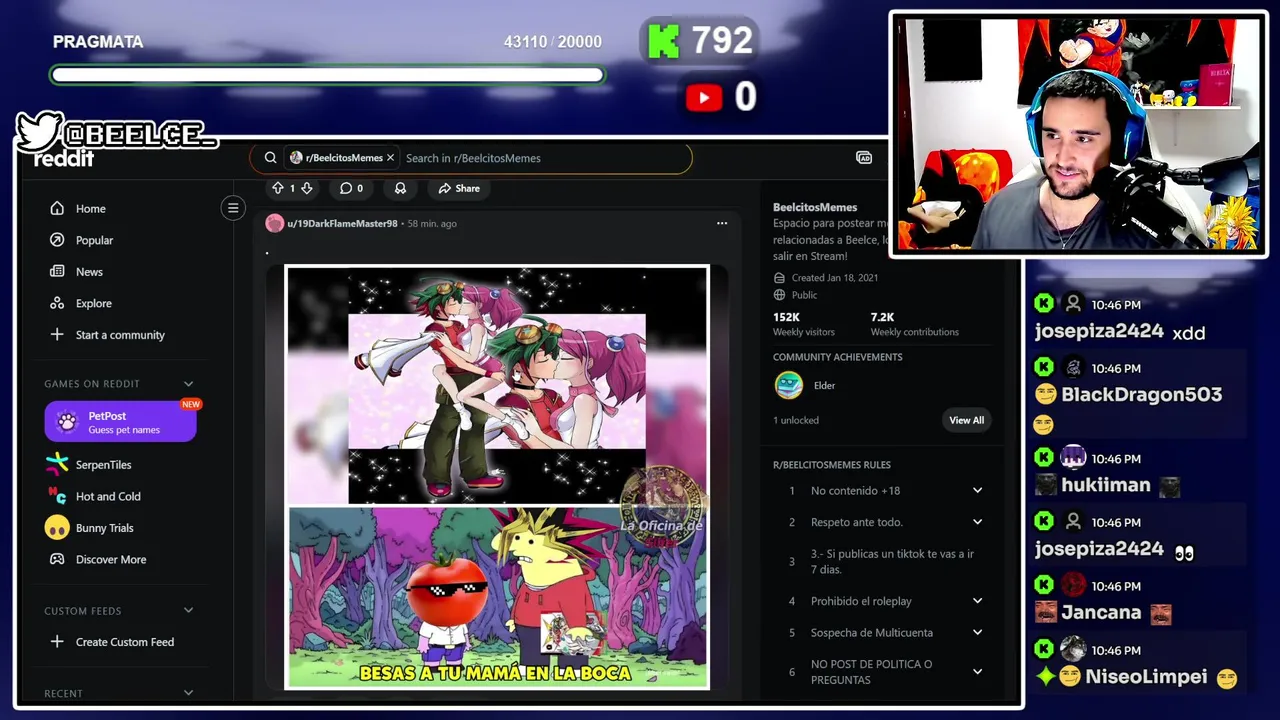Click the Explore icon
The image size is (1280, 720).
pos(57,303)
